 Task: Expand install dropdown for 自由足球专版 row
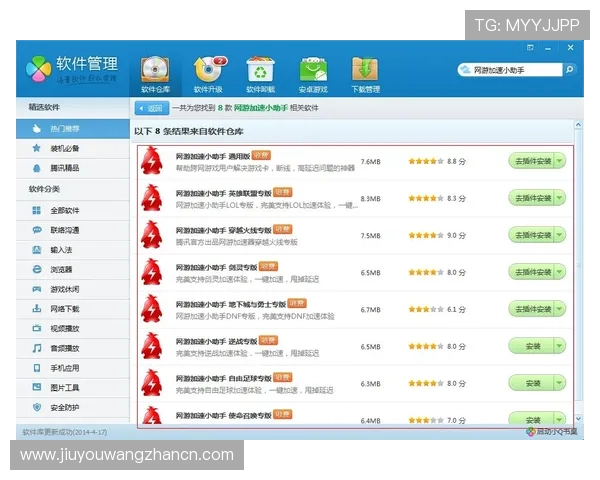(560, 383)
